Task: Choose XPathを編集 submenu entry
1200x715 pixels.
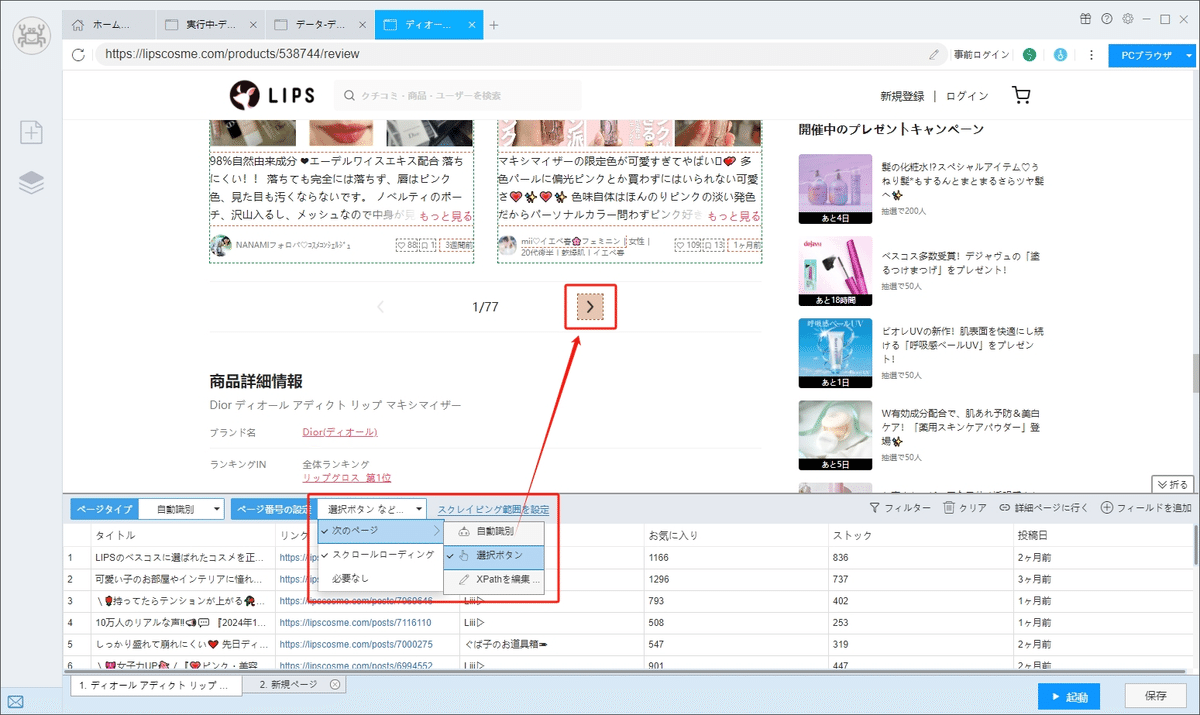Action: pos(494,579)
